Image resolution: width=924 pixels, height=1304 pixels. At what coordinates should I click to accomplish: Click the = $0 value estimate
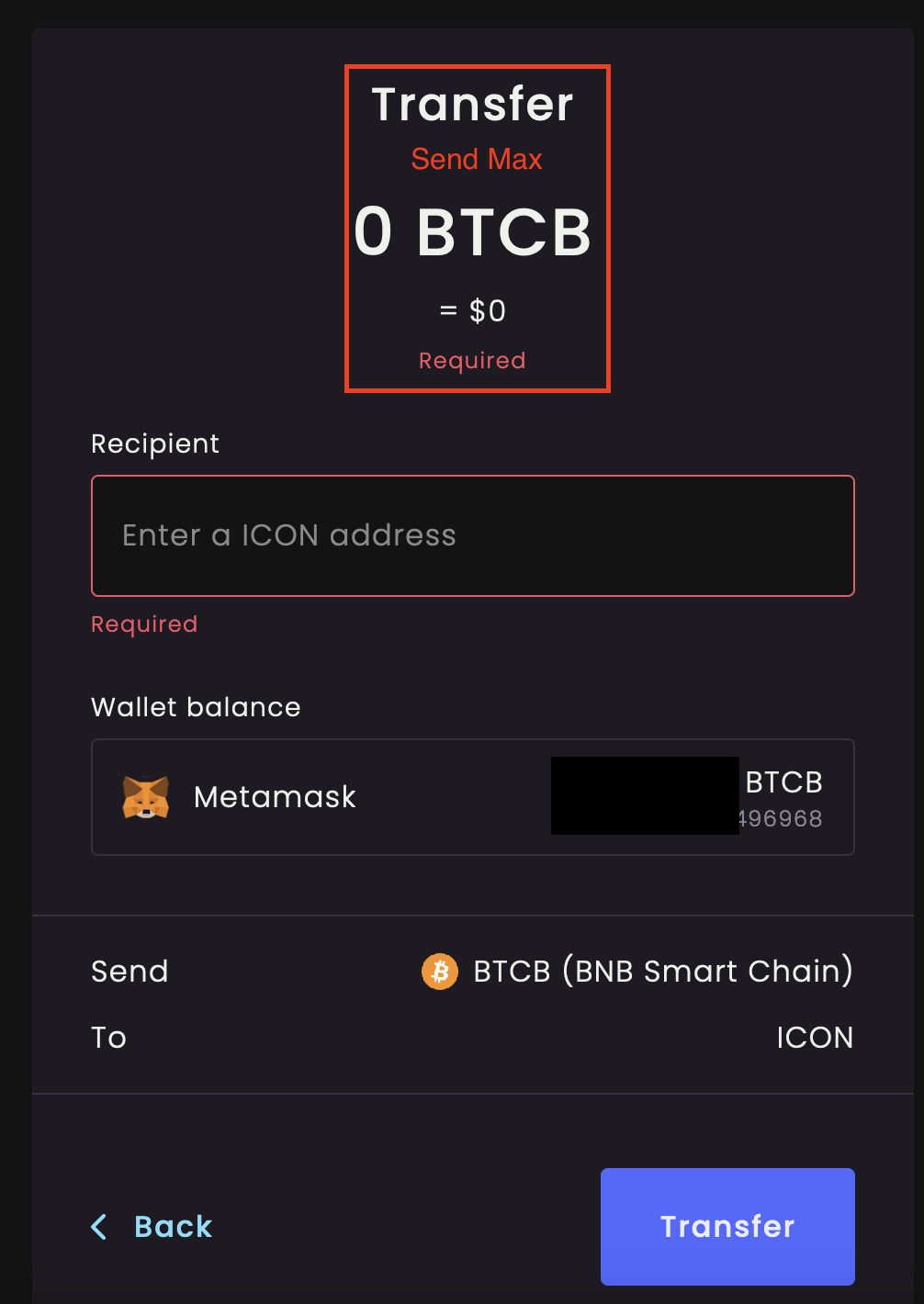click(x=473, y=310)
